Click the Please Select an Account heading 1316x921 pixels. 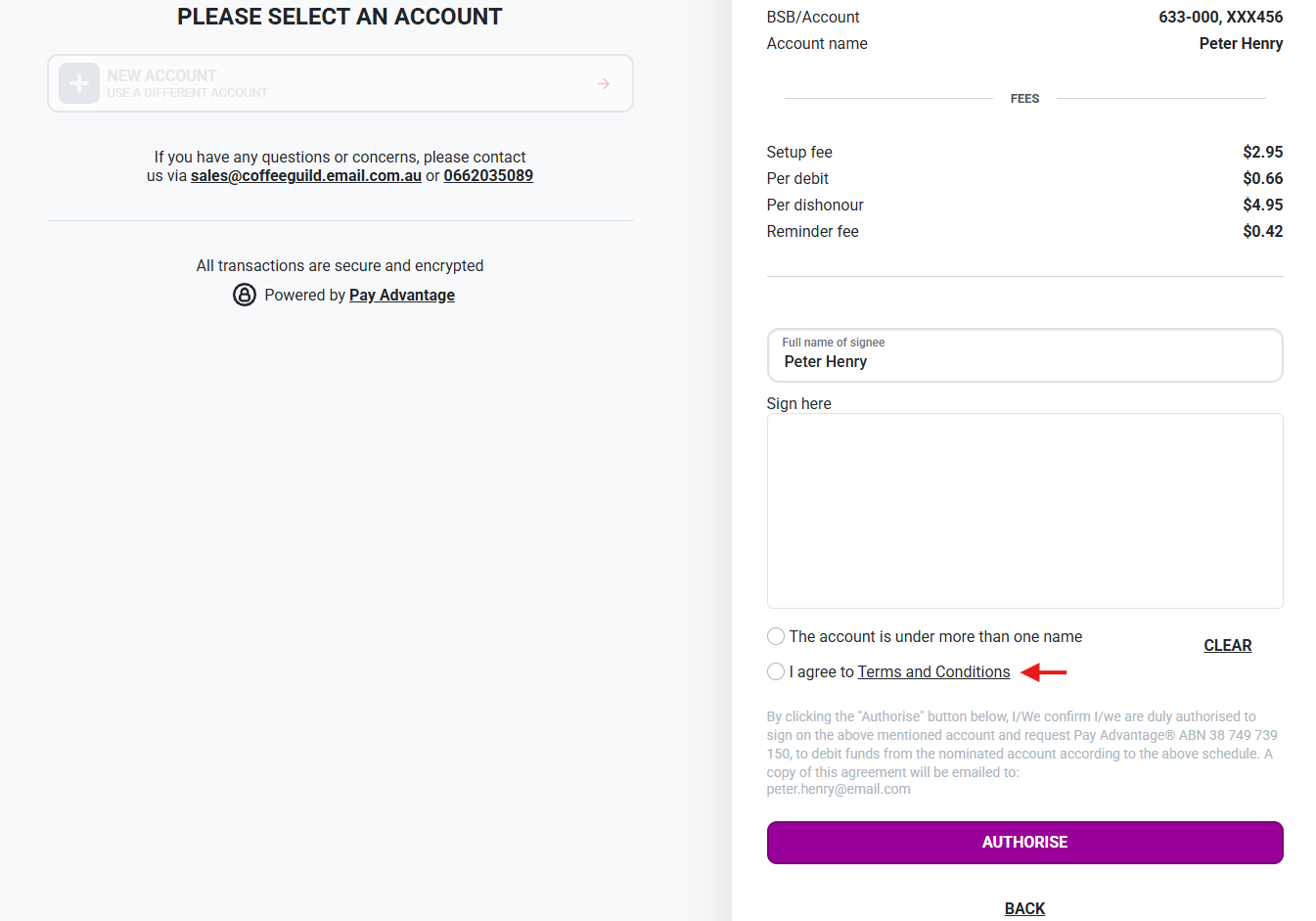tap(340, 17)
